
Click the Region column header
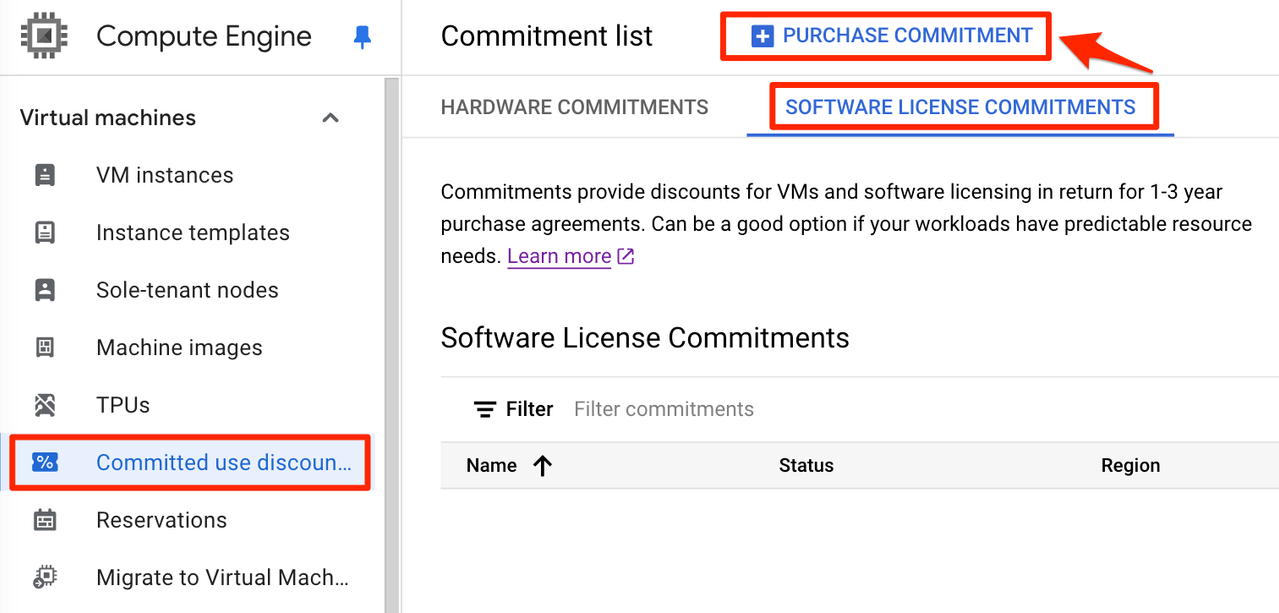coord(1131,465)
